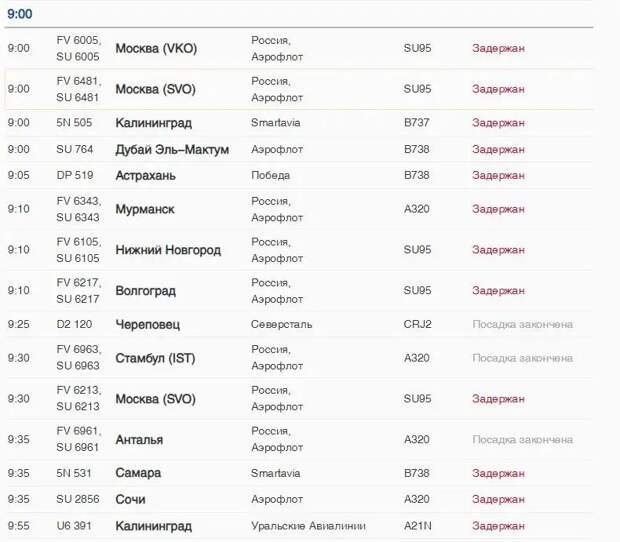Click the Калининград 5N 505 flight destination
This screenshot has height=542, width=620.
[x=153, y=123]
